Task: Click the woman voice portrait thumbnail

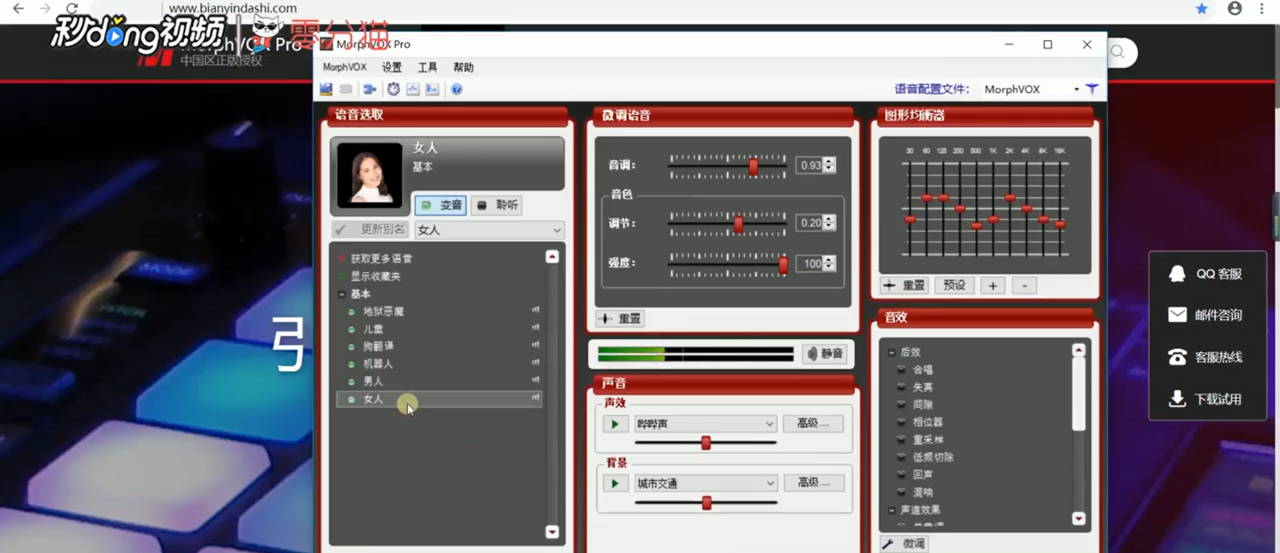Action: [369, 175]
